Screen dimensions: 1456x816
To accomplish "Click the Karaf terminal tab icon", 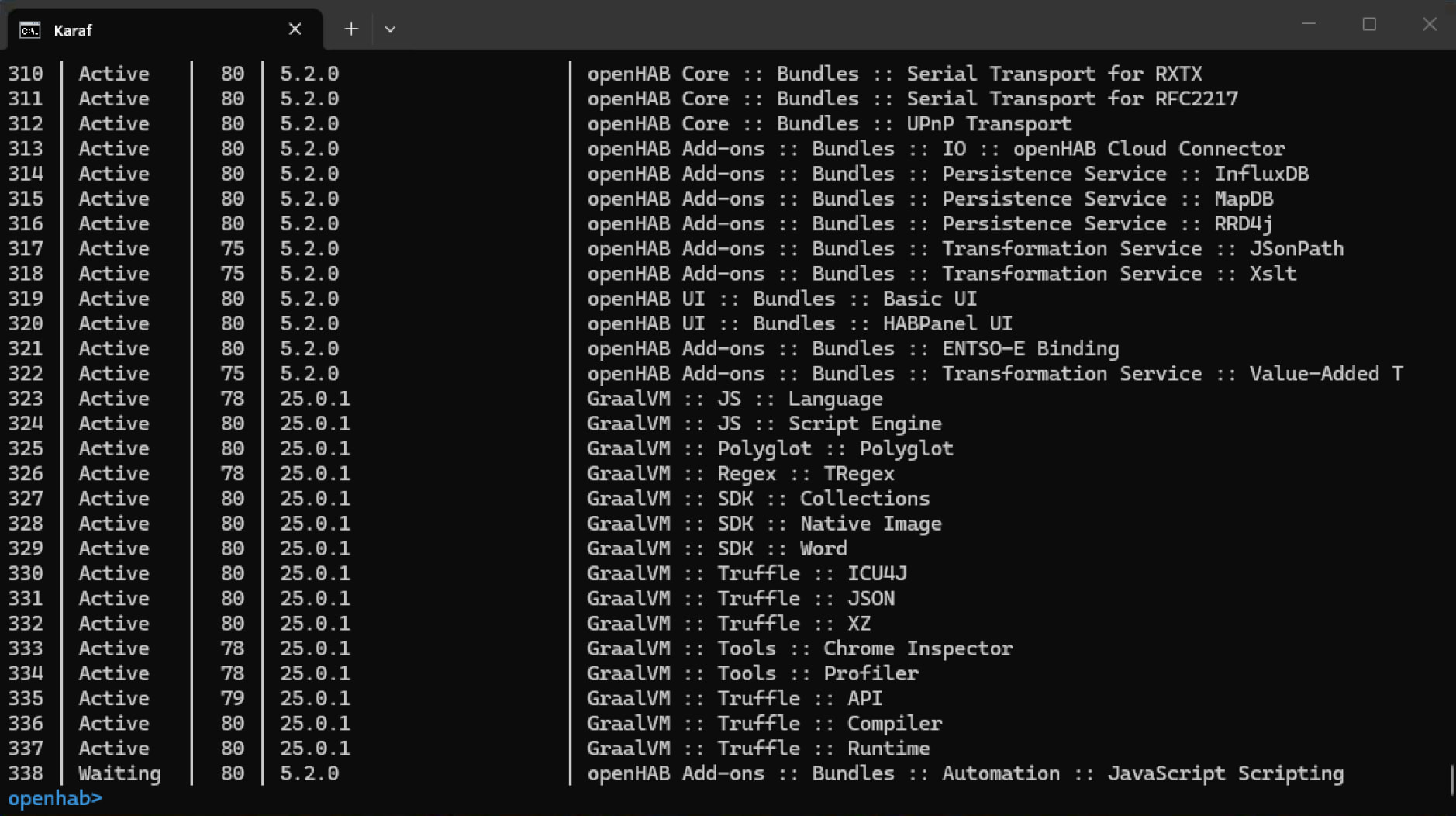I will (30, 30).
